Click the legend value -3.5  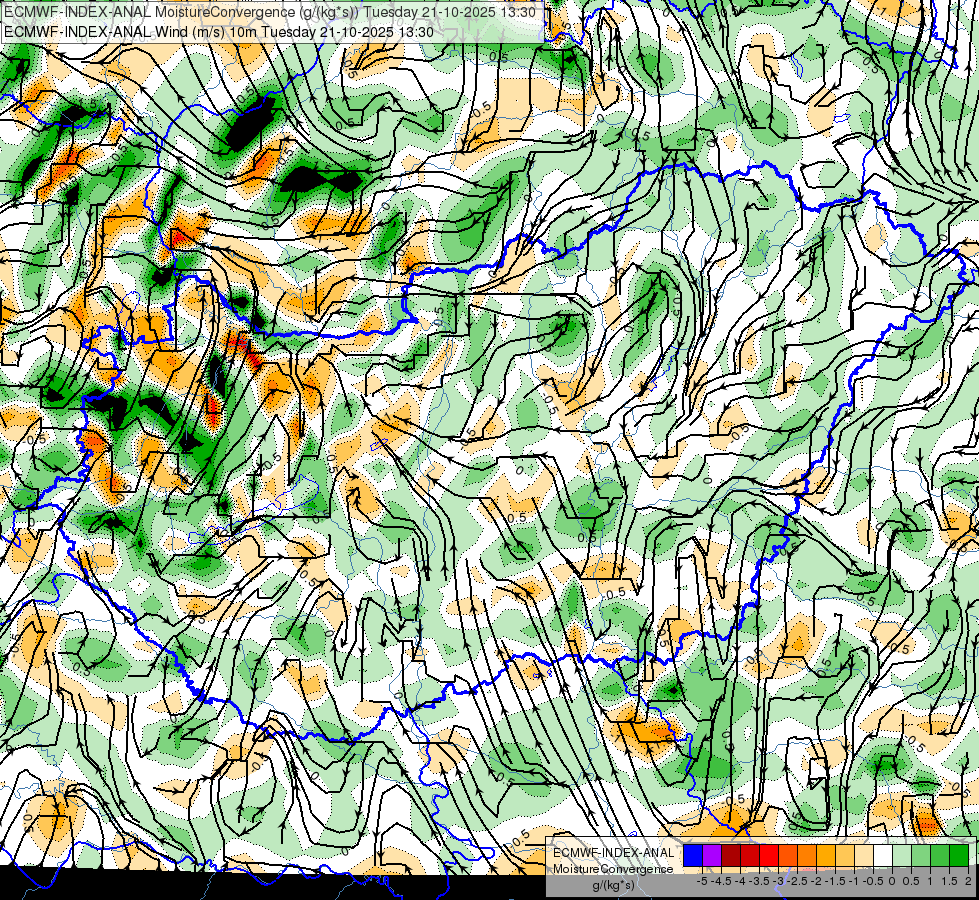[759, 881]
